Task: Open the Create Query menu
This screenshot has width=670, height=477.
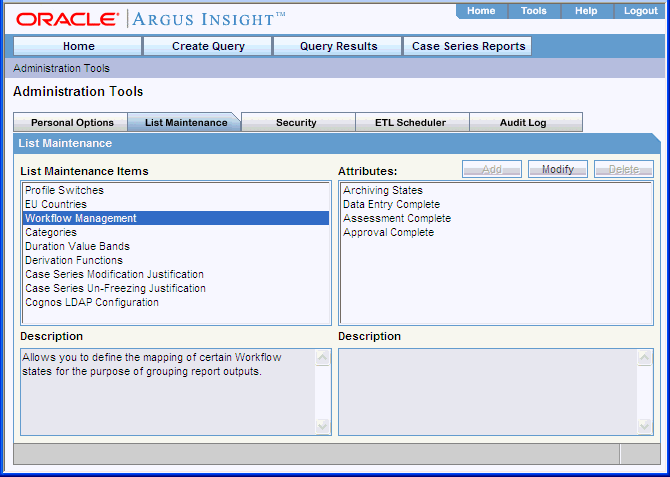Action: (x=208, y=46)
